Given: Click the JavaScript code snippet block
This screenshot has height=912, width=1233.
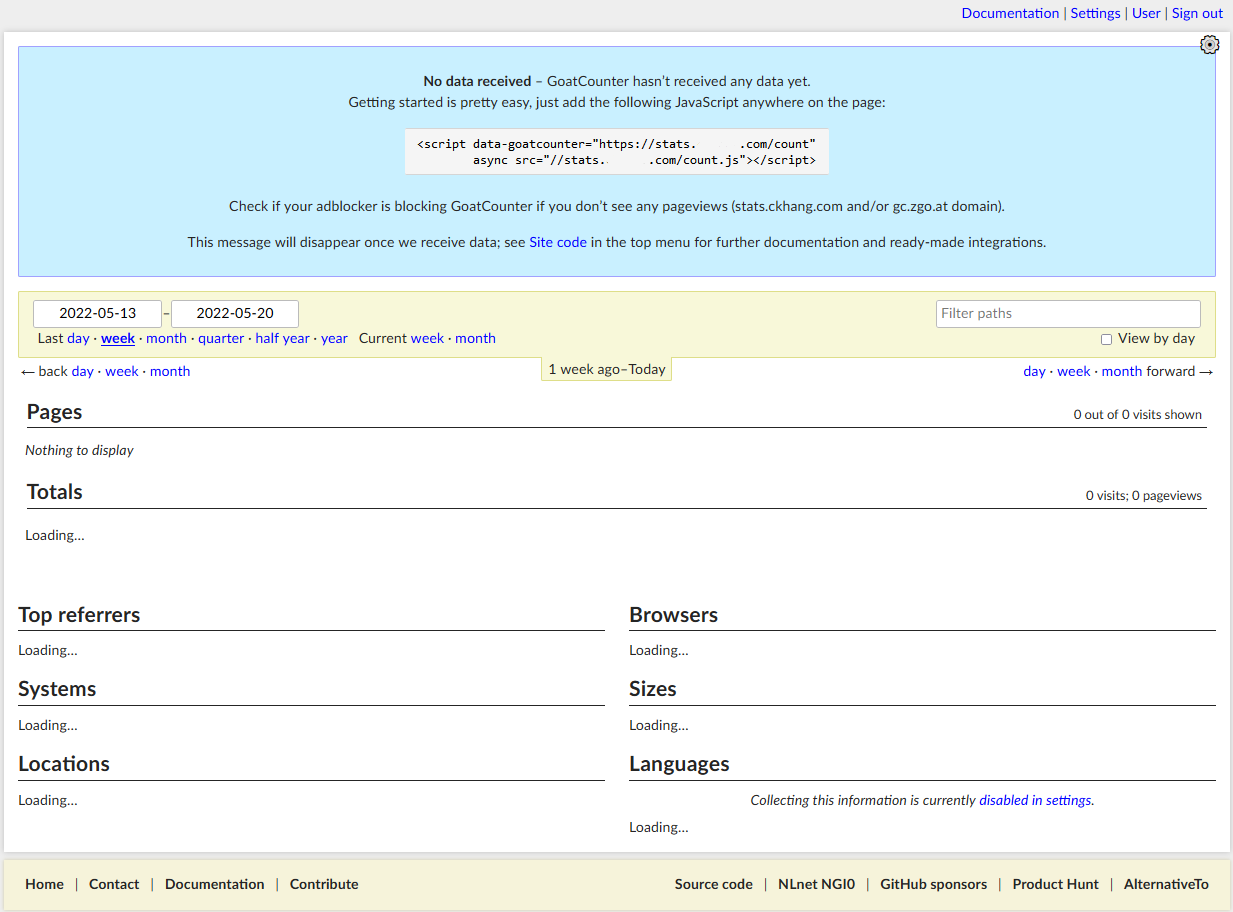Looking at the screenshot, I should (x=617, y=152).
